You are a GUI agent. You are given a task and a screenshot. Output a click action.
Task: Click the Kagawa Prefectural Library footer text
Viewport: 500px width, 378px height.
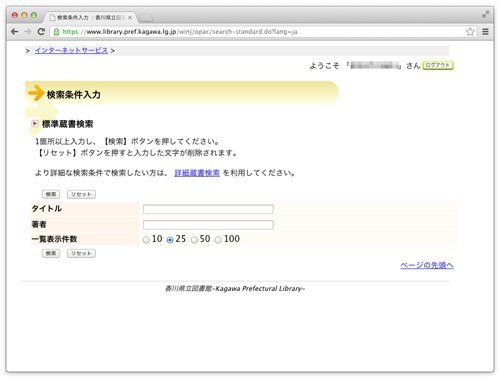(235, 289)
